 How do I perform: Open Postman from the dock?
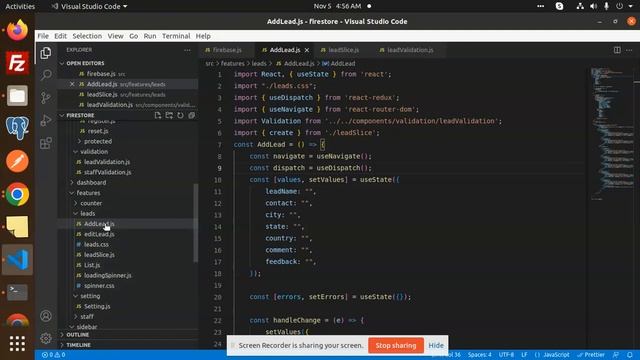coord(17,161)
